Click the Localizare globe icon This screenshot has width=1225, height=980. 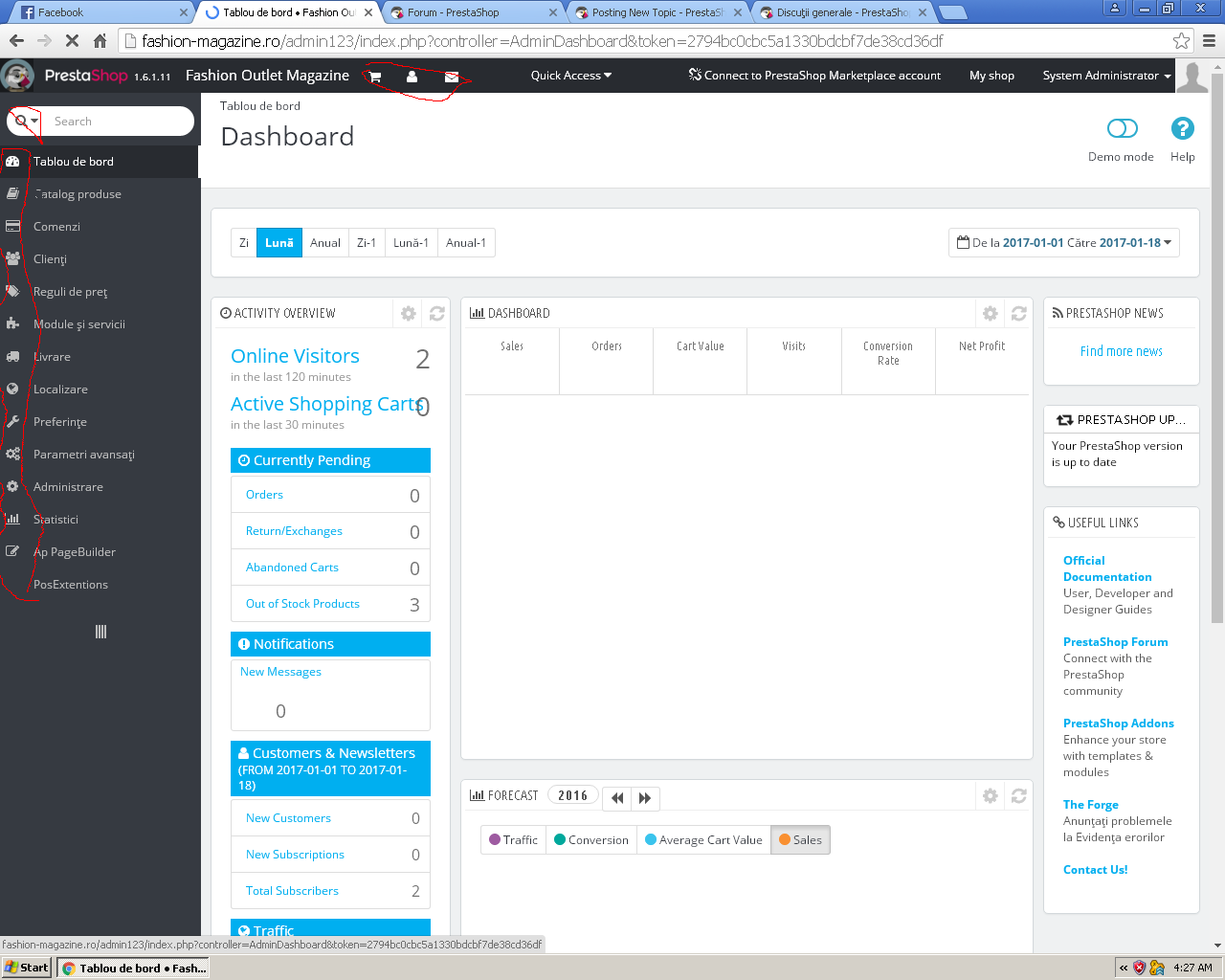12,389
